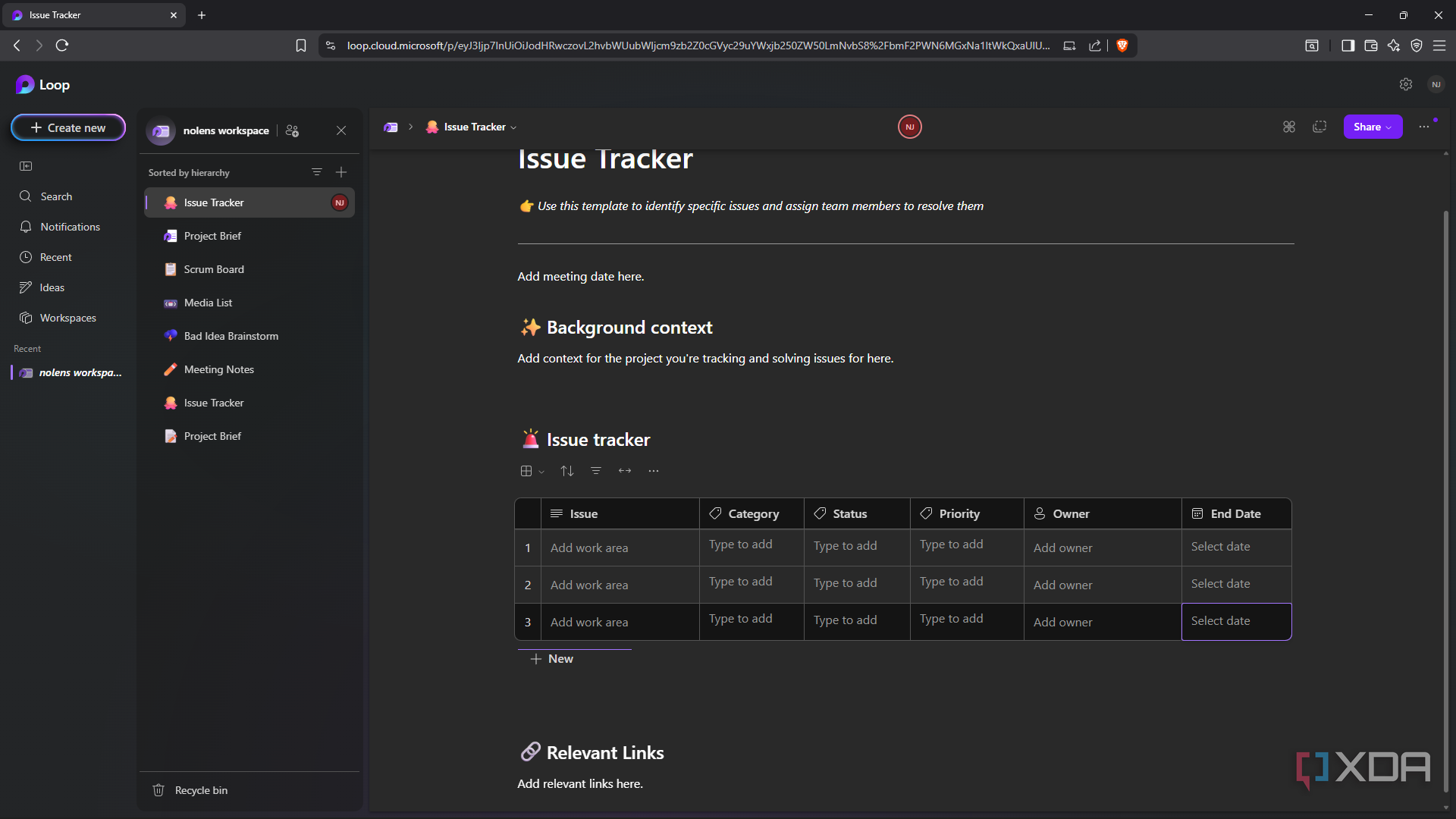Image resolution: width=1456 pixels, height=819 pixels.
Task: Open Scrum Board page in sidebar
Action: pyautogui.click(x=214, y=269)
